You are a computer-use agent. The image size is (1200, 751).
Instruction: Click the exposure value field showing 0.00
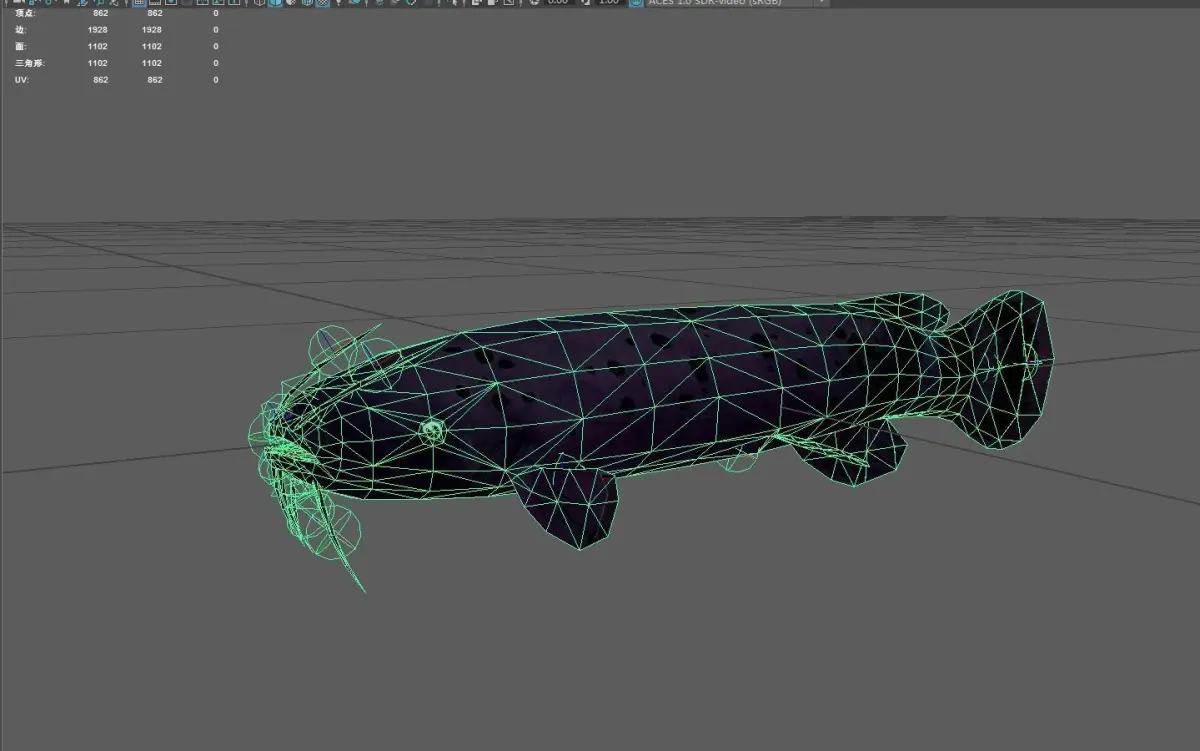(x=558, y=3)
